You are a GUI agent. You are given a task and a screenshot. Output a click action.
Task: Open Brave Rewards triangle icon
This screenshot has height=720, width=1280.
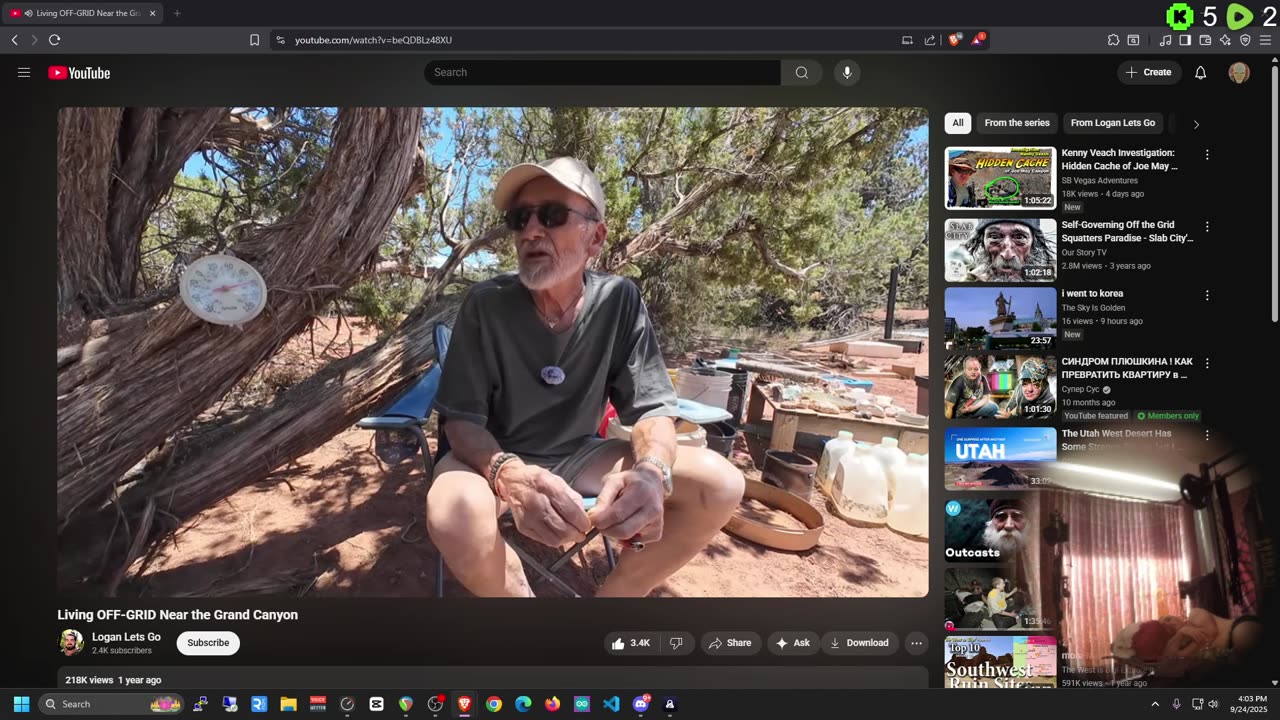click(x=978, y=40)
